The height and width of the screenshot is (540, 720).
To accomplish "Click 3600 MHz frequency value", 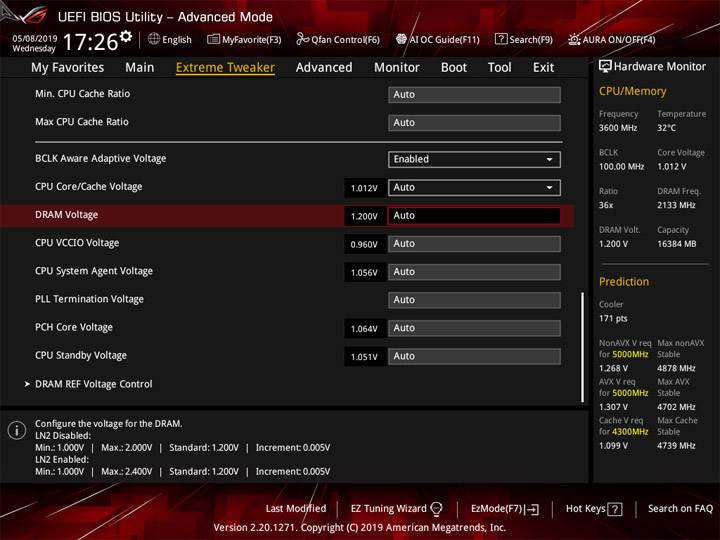I will pyautogui.click(x=618, y=128).
